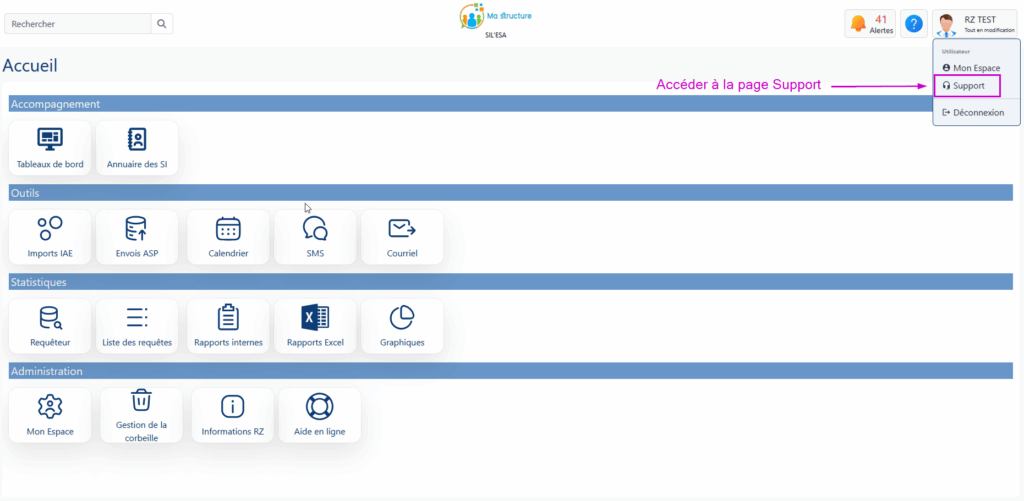Open Envois ASP tool
Viewport: 1024px width, 501px height.
pyautogui.click(x=137, y=237)
